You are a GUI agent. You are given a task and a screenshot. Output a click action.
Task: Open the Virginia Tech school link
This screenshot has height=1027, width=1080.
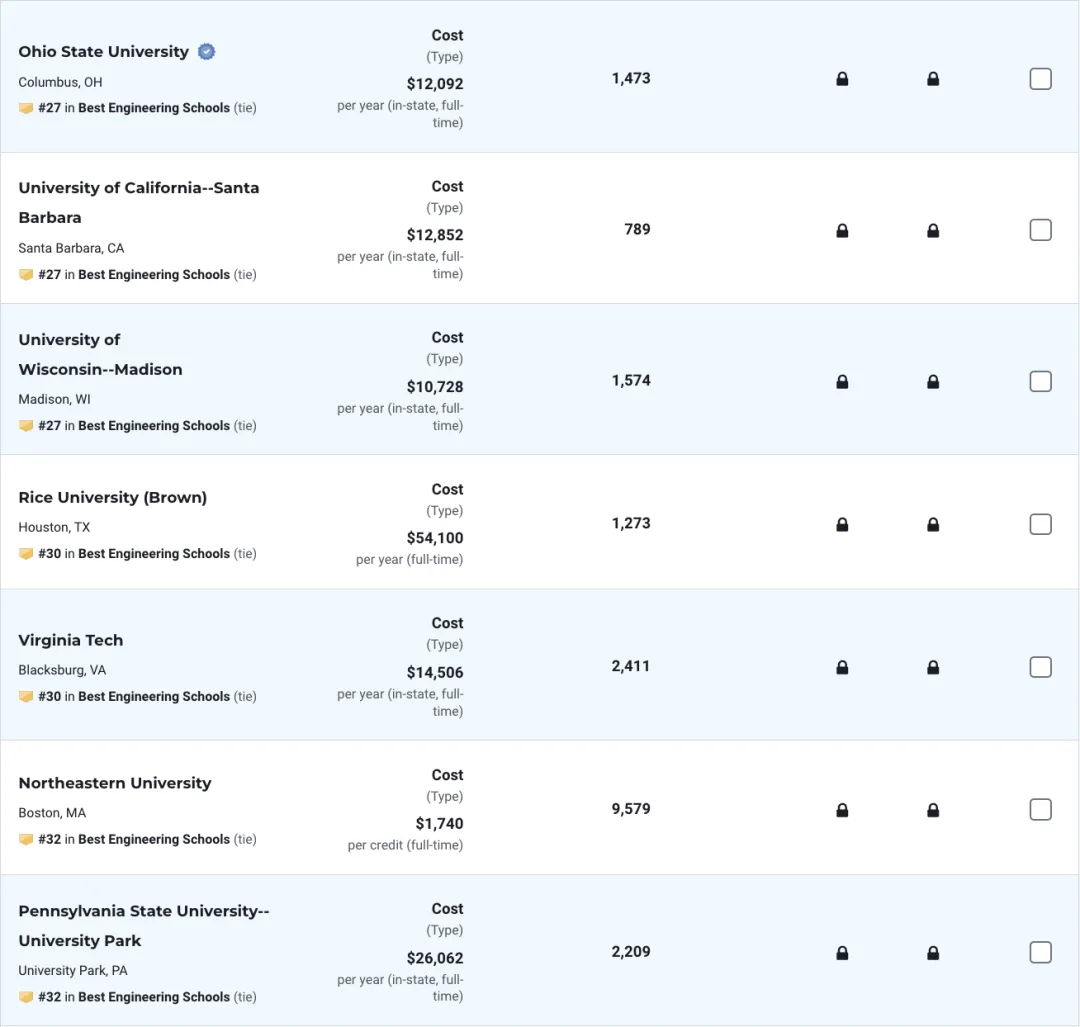click(71, 640)
